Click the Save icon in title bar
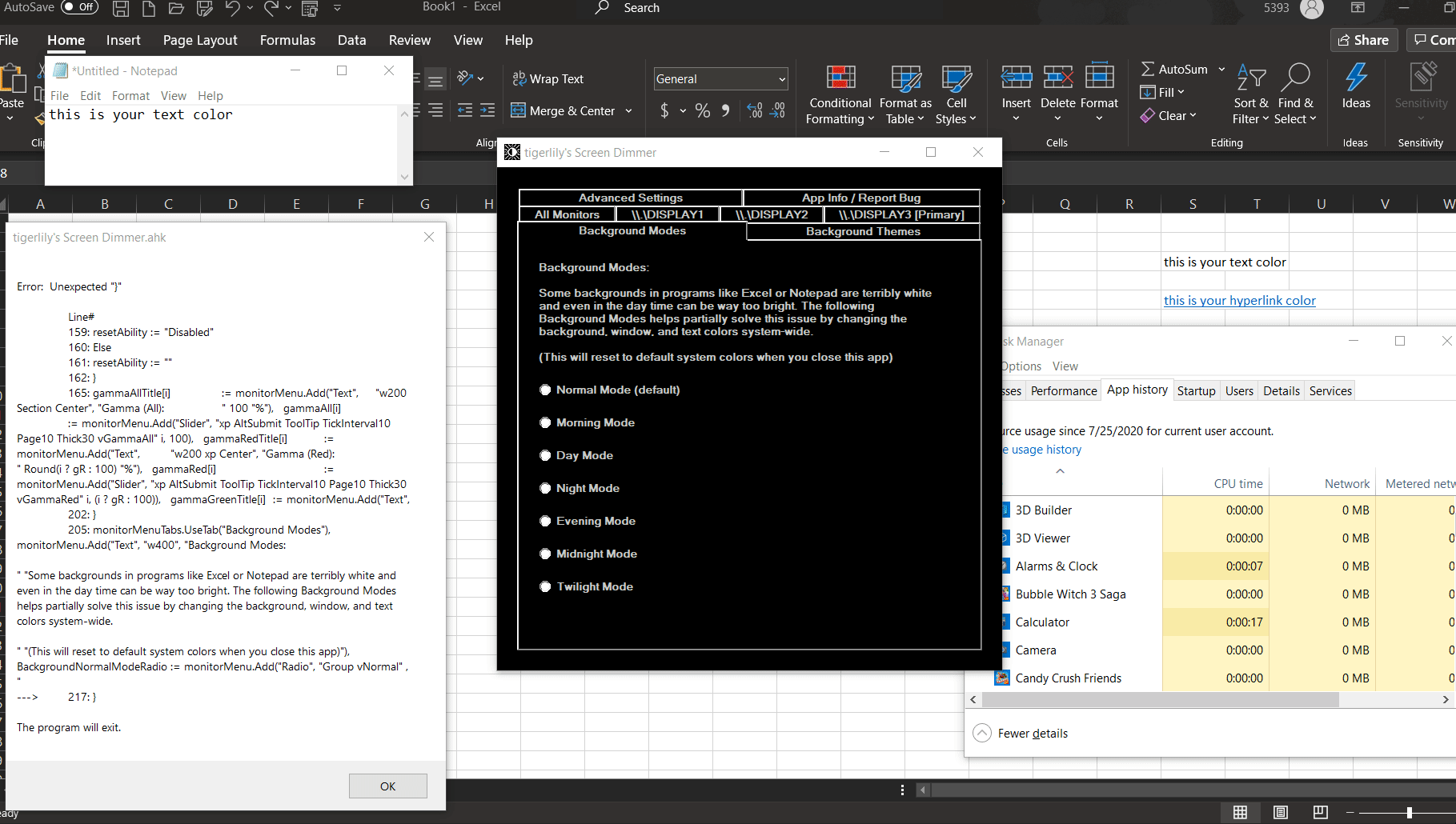Screen dimensions: 1456x824 [x=121, y=8]
